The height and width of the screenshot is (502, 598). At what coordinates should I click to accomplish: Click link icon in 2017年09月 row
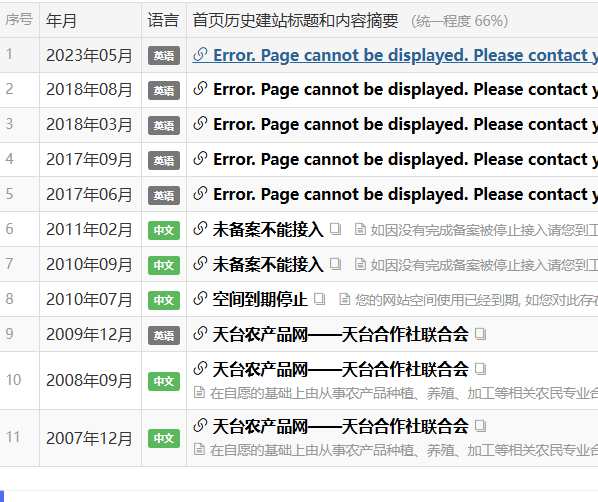(x=200, y=159)
